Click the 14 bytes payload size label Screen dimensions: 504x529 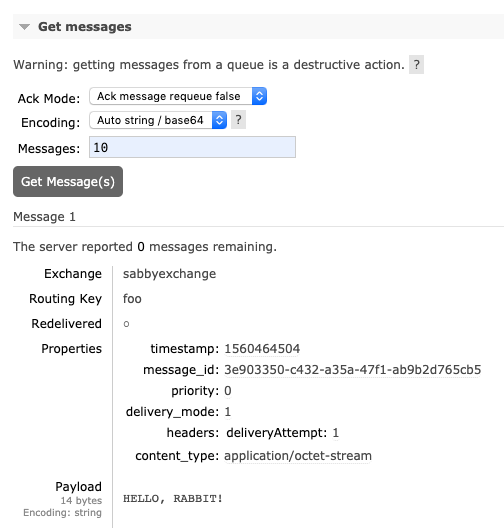click(x=81, y=501)
